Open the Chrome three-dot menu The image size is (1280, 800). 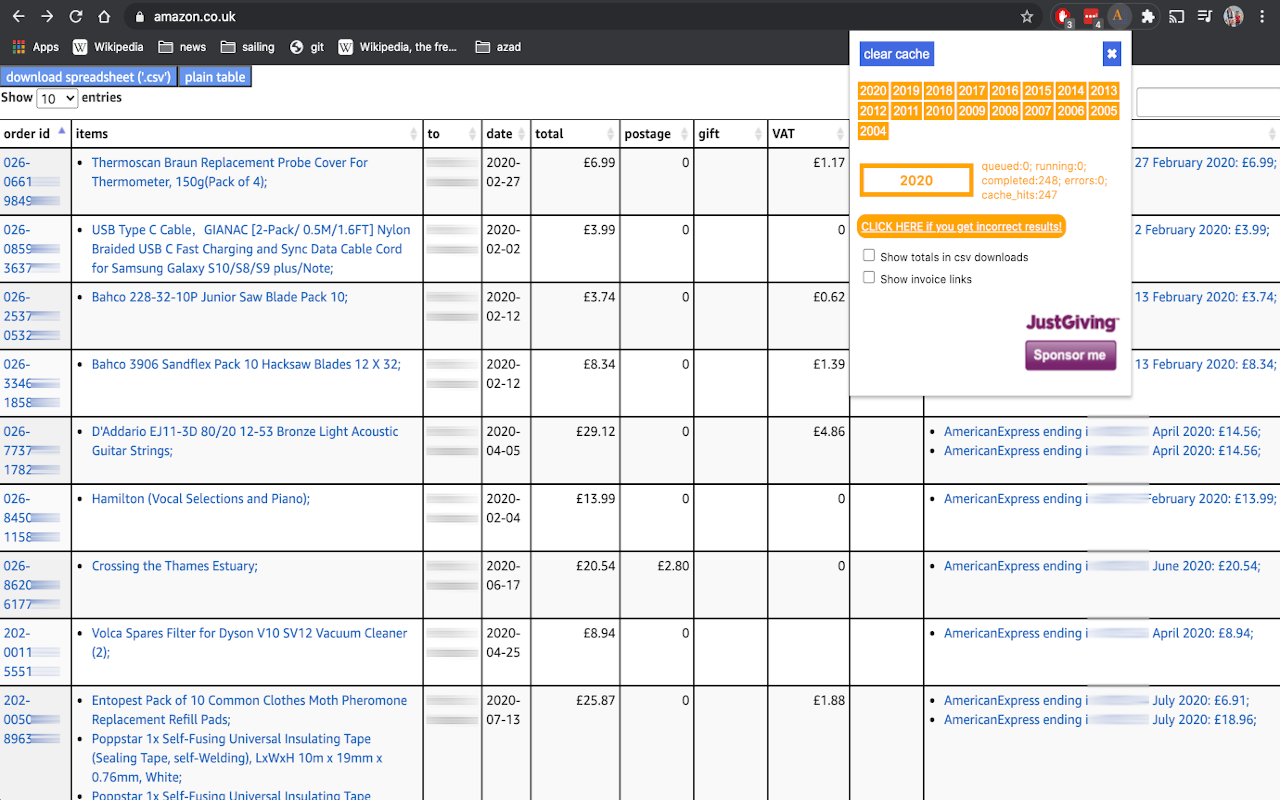pos(1262,16)
